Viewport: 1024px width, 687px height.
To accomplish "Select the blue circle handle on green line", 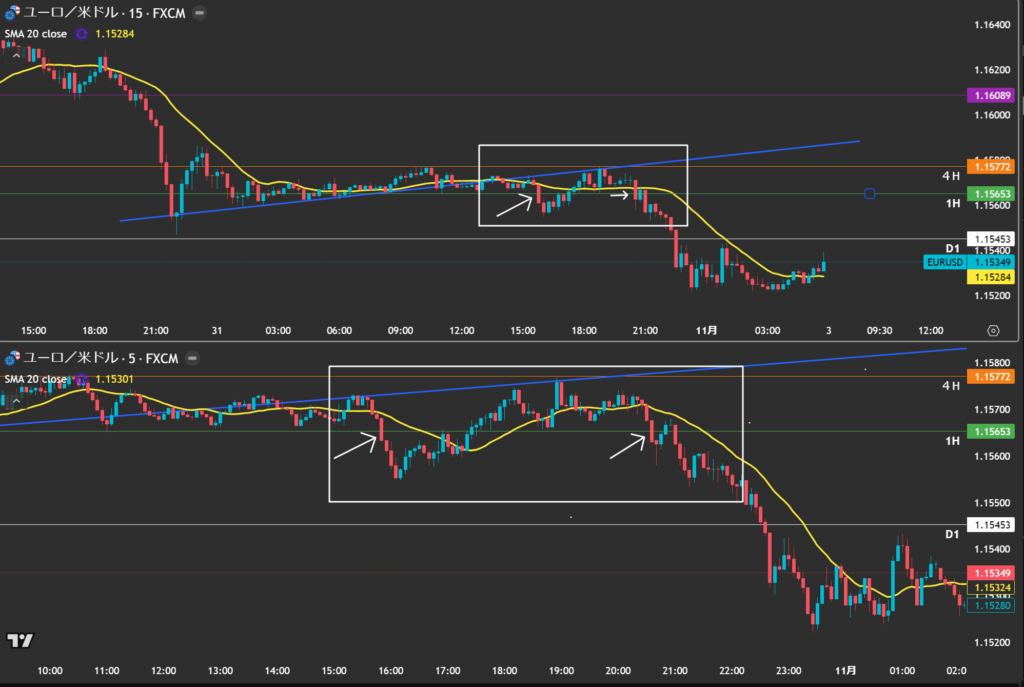I will [x=869, y=194].
